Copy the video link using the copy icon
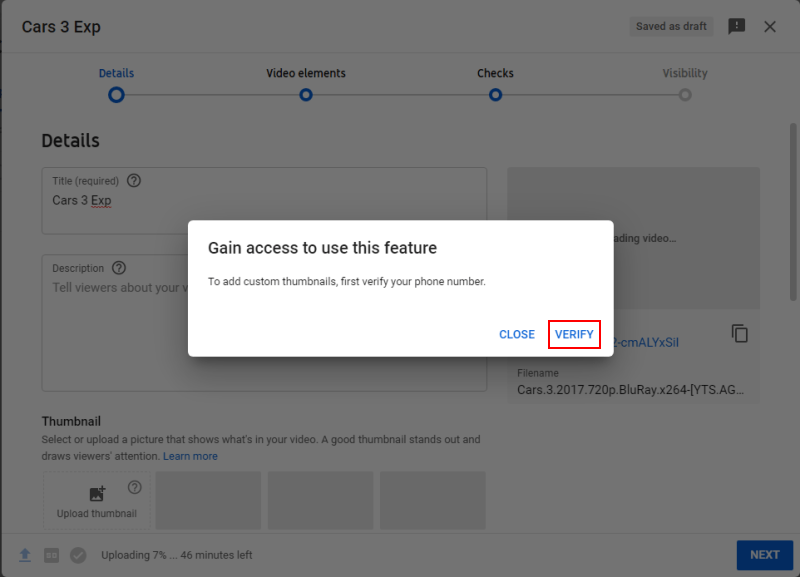 coord(740,334)
